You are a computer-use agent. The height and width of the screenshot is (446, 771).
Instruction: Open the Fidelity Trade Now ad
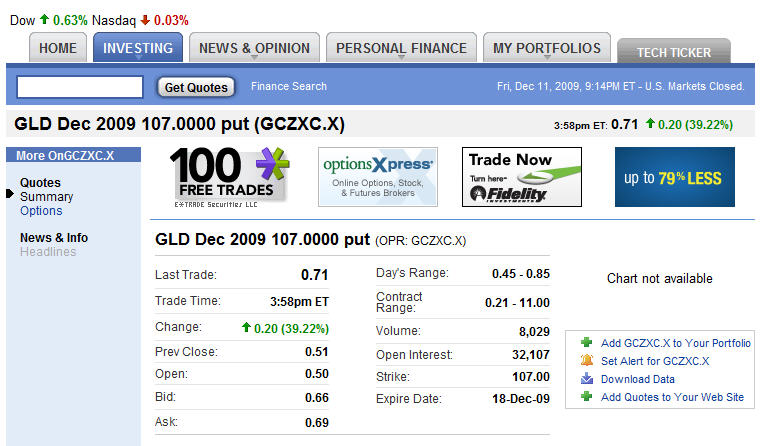tap(522, 177)
